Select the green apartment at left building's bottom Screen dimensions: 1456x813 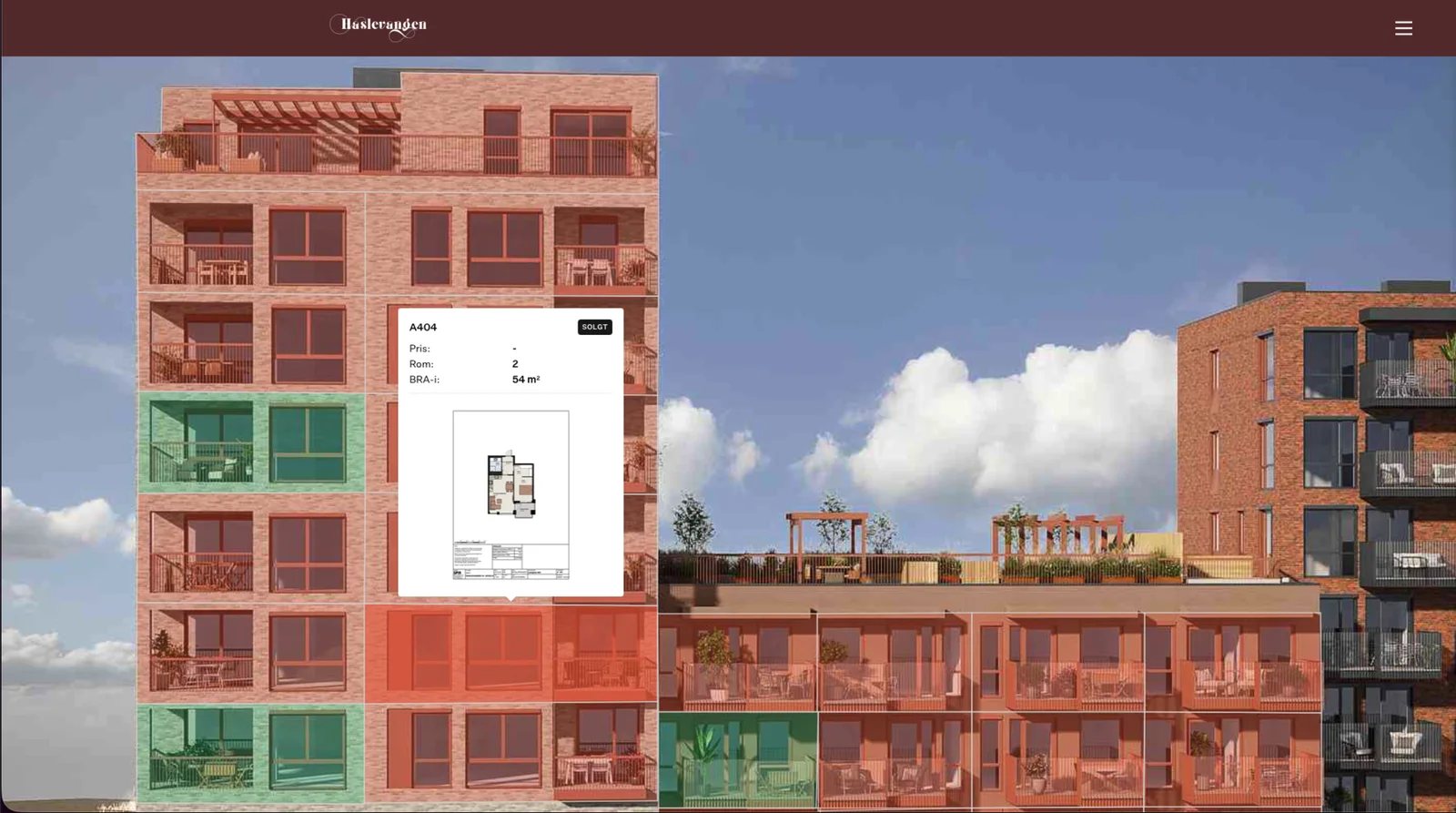point(251,752)
